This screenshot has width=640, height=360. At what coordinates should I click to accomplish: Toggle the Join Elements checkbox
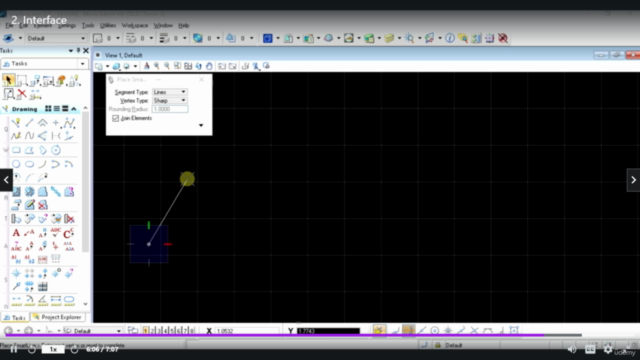[x=116, y=118]
